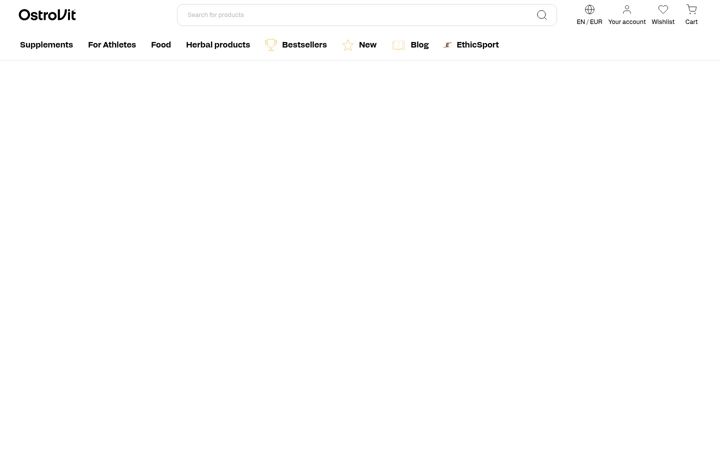Go to Bestsellers page
720x450 pixels.
pyautogui.click(x=304, y=45)
